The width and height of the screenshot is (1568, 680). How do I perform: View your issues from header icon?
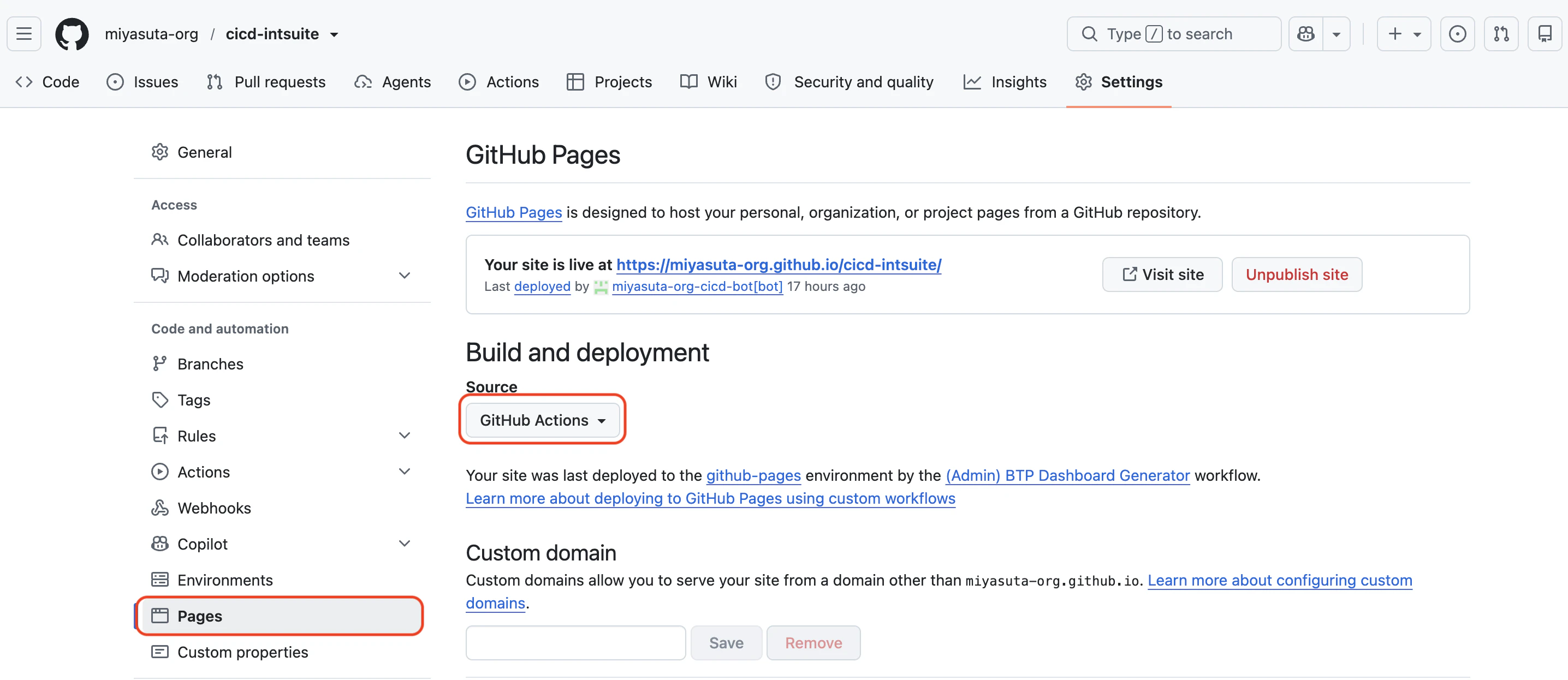(x=1457, y=33)
